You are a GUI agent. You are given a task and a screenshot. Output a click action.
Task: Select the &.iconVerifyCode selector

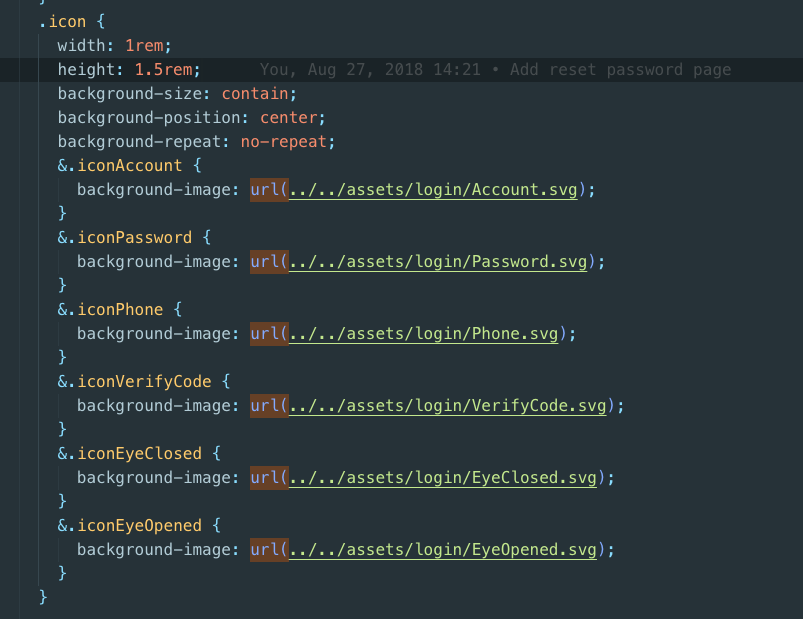point(134,381)
